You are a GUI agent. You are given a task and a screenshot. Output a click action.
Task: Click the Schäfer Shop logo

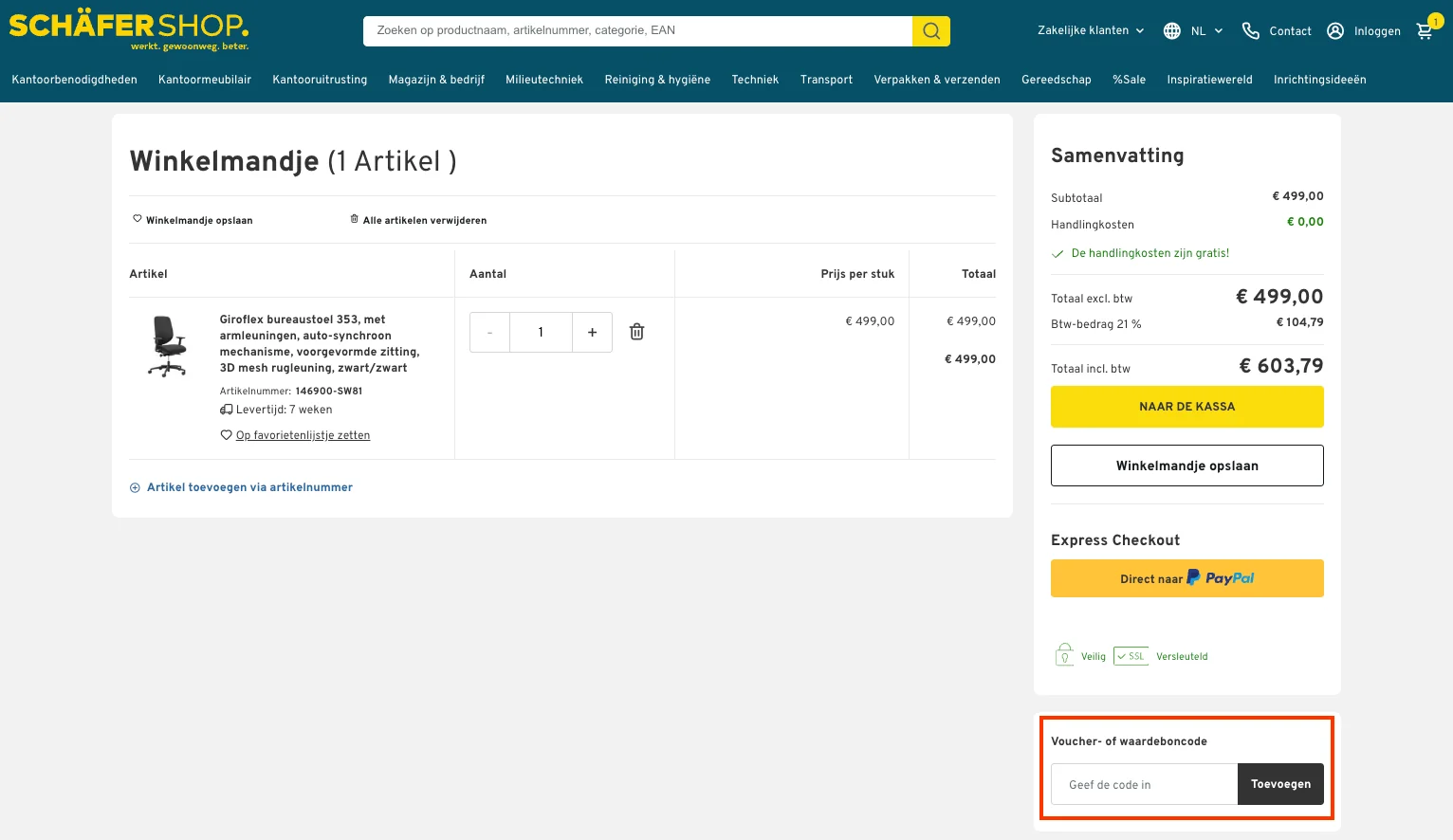129,30
